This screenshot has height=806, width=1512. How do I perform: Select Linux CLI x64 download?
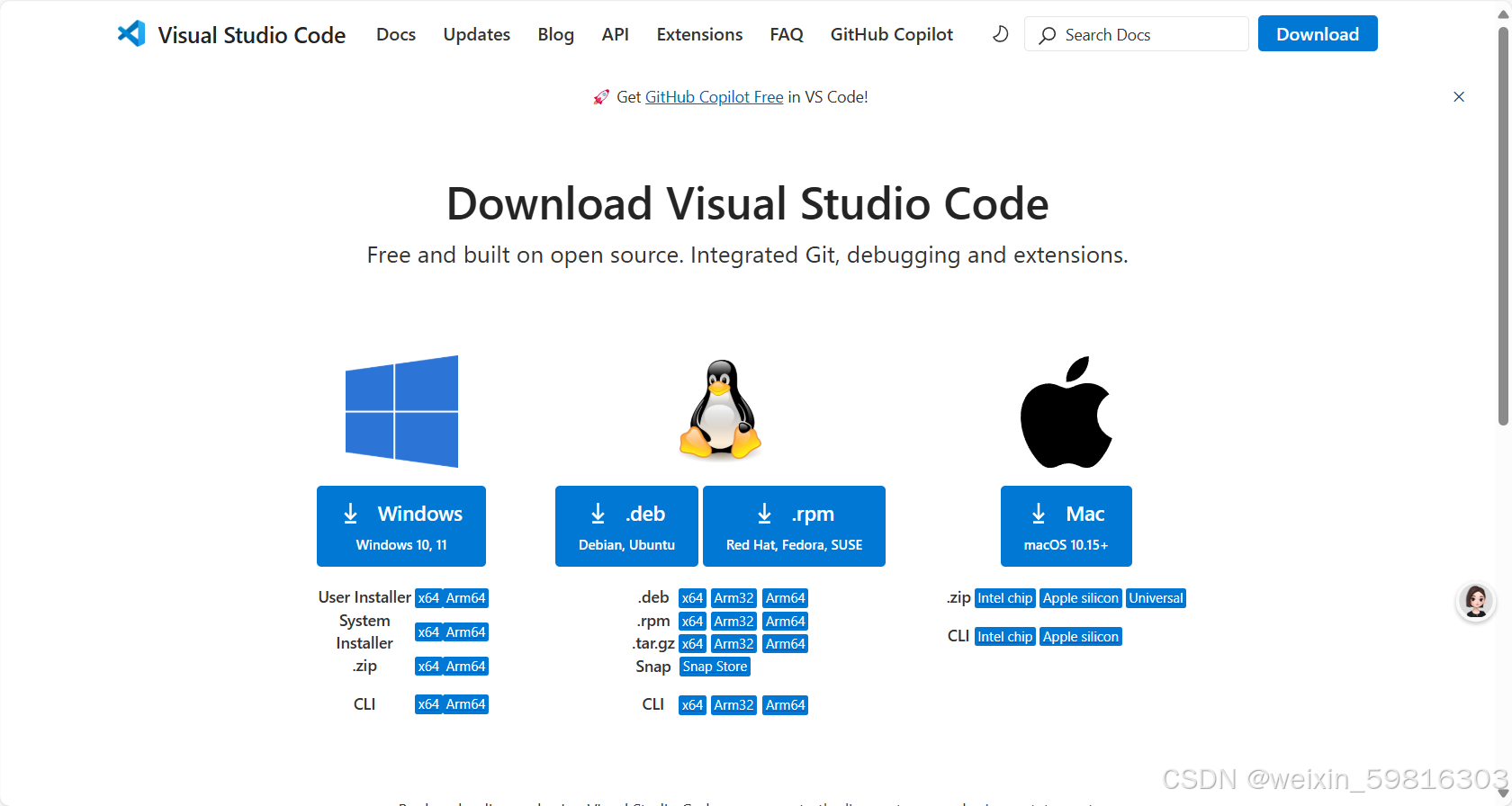(692, 705)
